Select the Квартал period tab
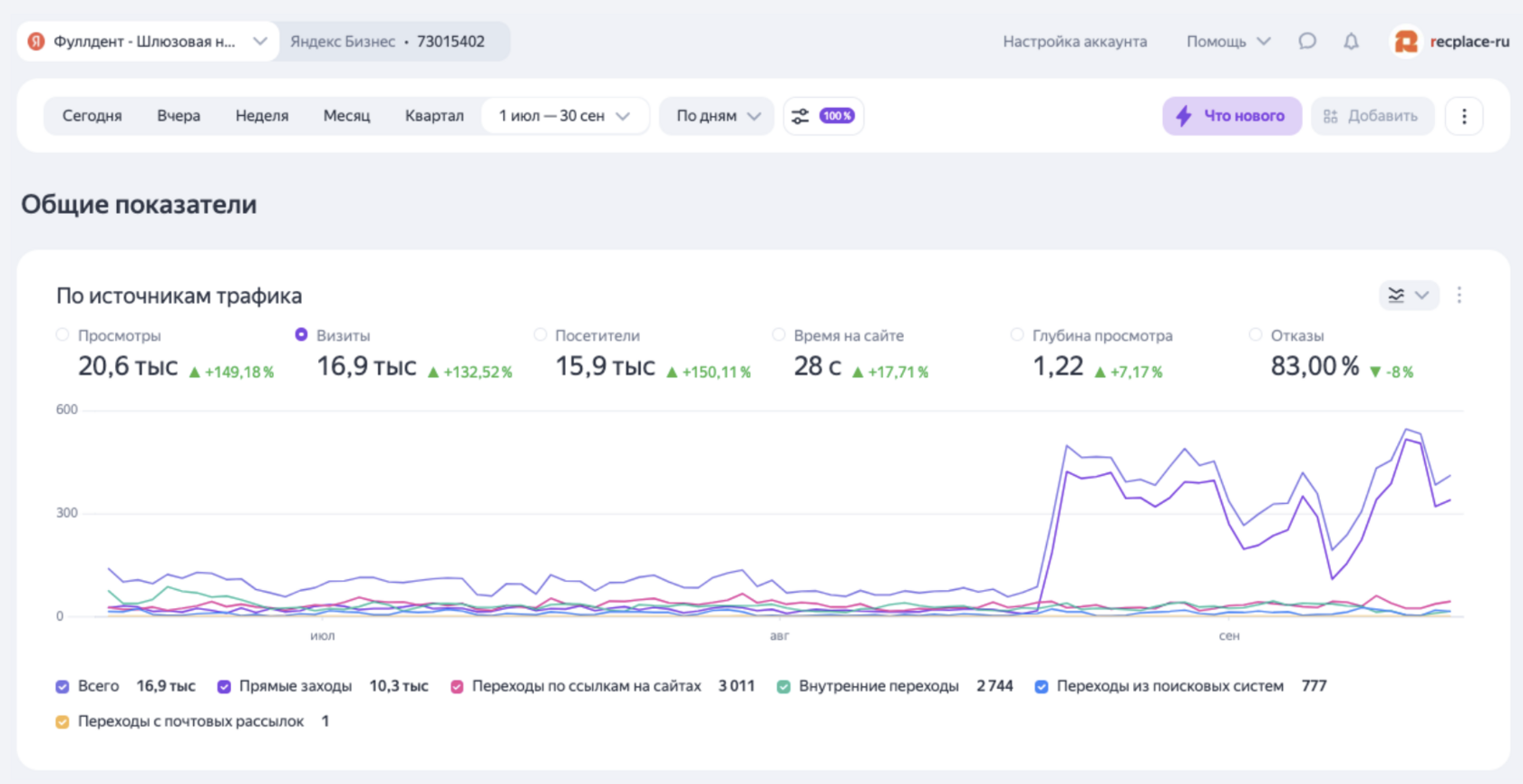Viewport: 1523px width, 784px height. point(434,116)
